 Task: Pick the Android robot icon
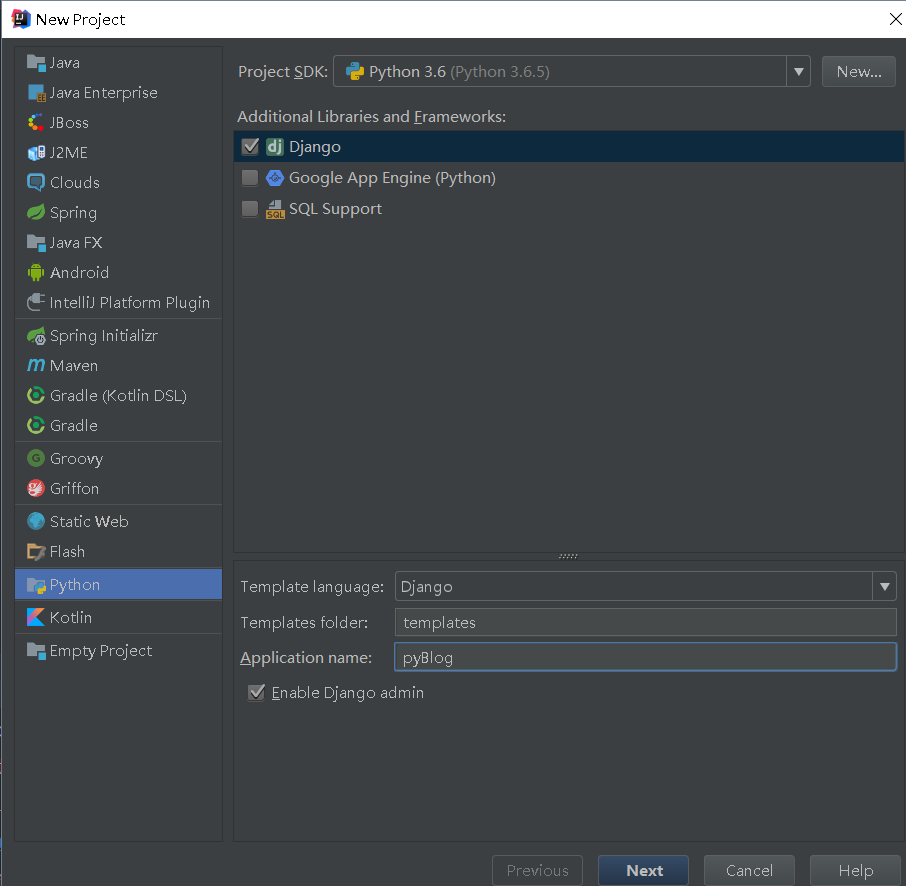tap(36, 272)
